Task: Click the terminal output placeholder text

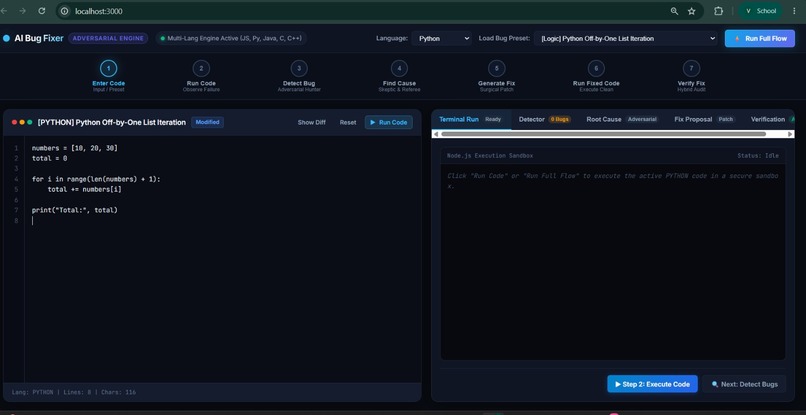Action: coord(613,181)
